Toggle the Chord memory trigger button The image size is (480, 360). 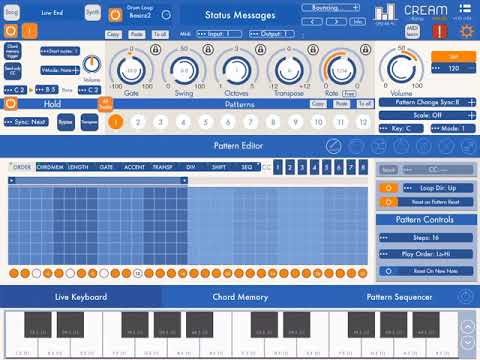(13, 51)
